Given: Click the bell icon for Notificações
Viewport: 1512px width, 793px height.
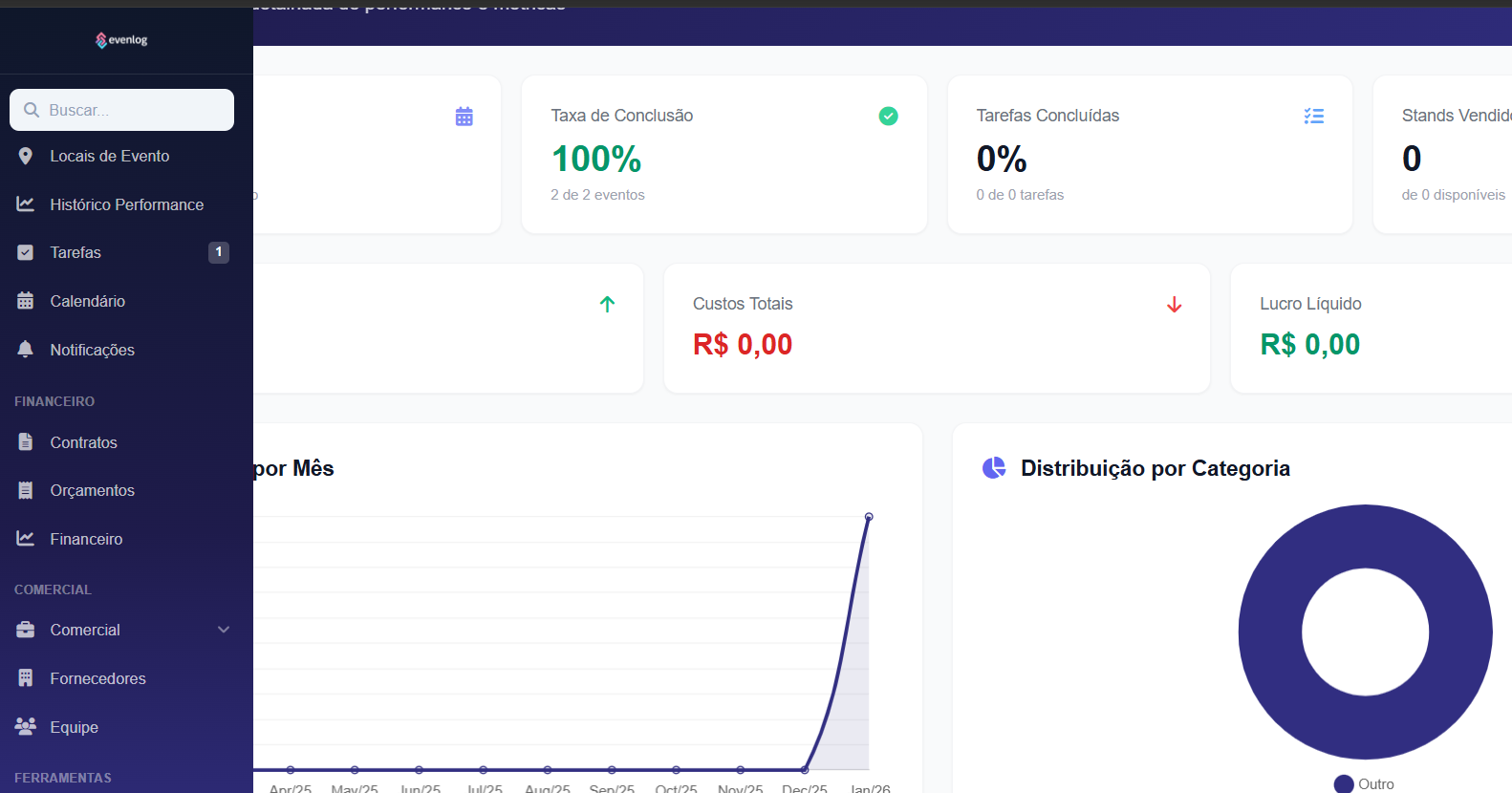Looking at the screenshot, I should pos(26,350).
